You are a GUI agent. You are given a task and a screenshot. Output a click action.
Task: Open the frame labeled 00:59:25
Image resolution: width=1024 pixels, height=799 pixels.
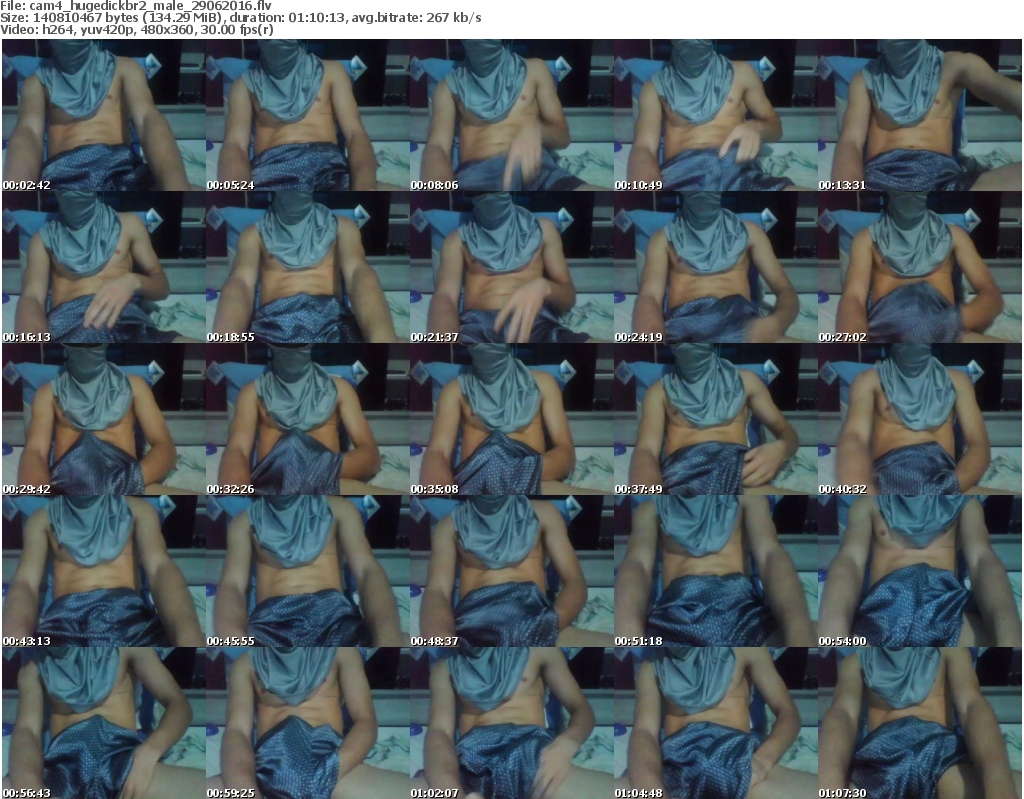(x=308, y=723)
